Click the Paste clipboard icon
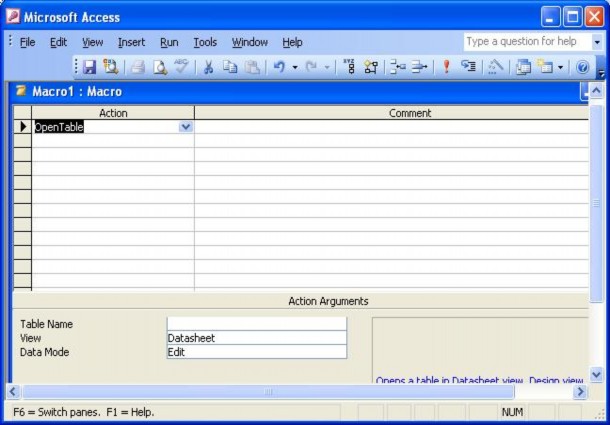 [252, 67]
